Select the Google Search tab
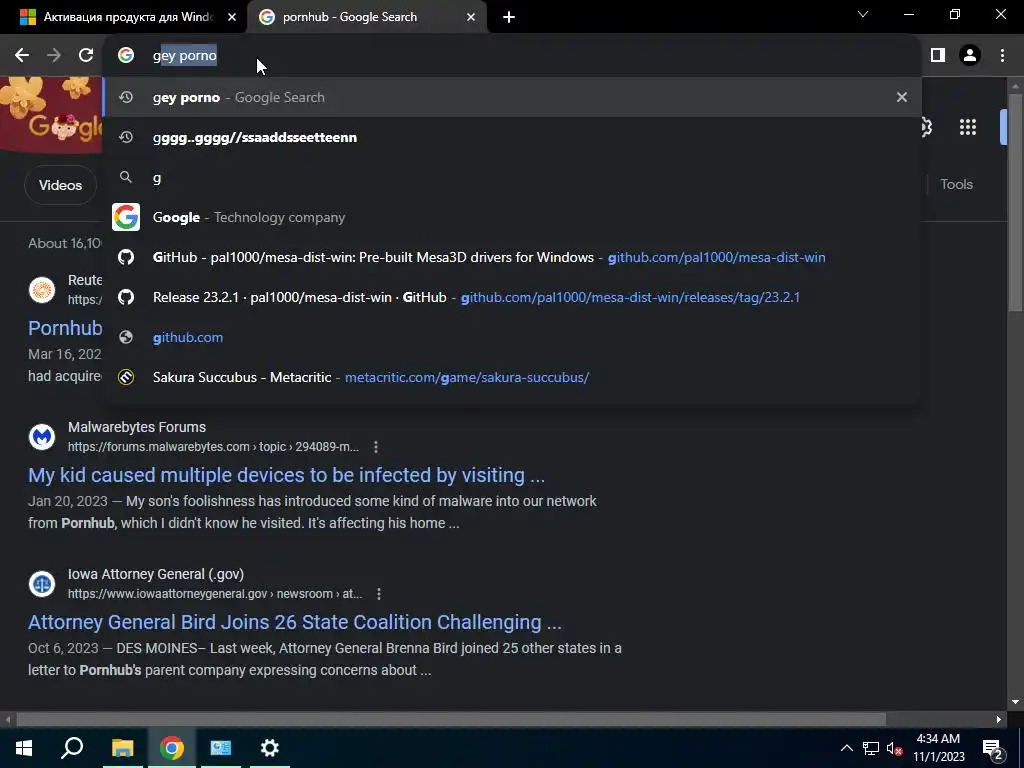 pos(366,17)
